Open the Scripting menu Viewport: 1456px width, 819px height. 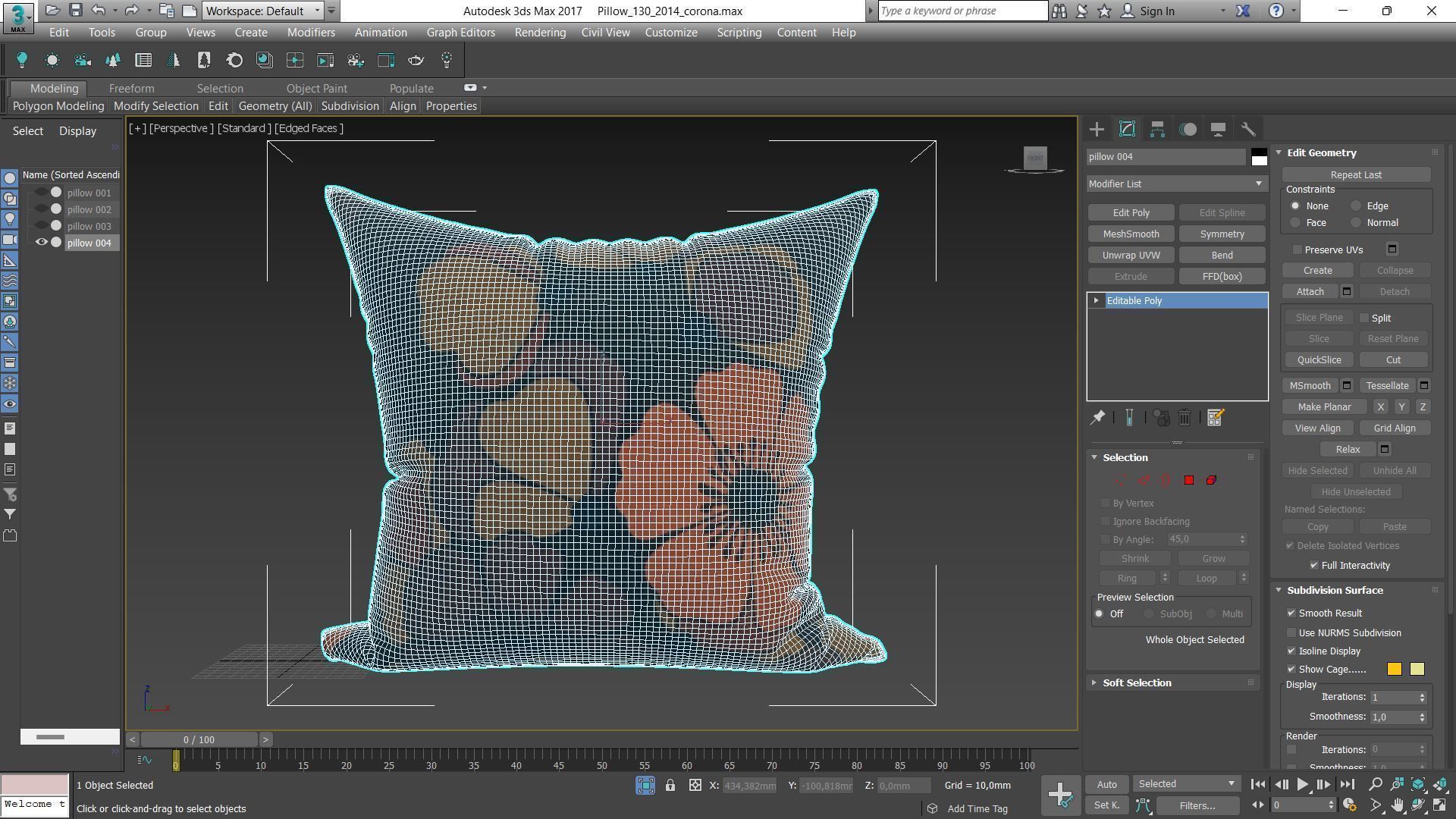[x=739, y=33]
